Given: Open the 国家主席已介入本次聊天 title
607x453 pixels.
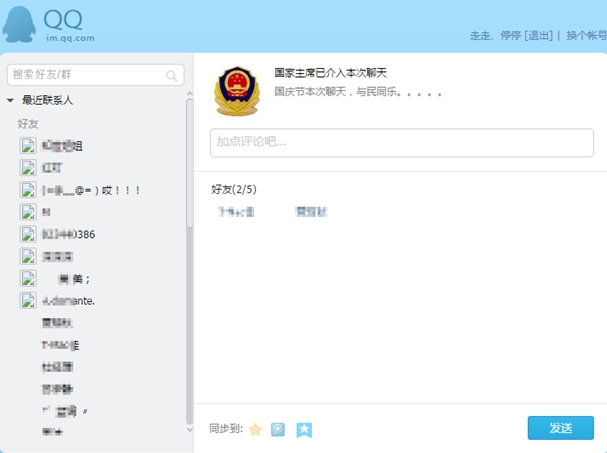Looking at the screenshot, I should coord(331,73).
